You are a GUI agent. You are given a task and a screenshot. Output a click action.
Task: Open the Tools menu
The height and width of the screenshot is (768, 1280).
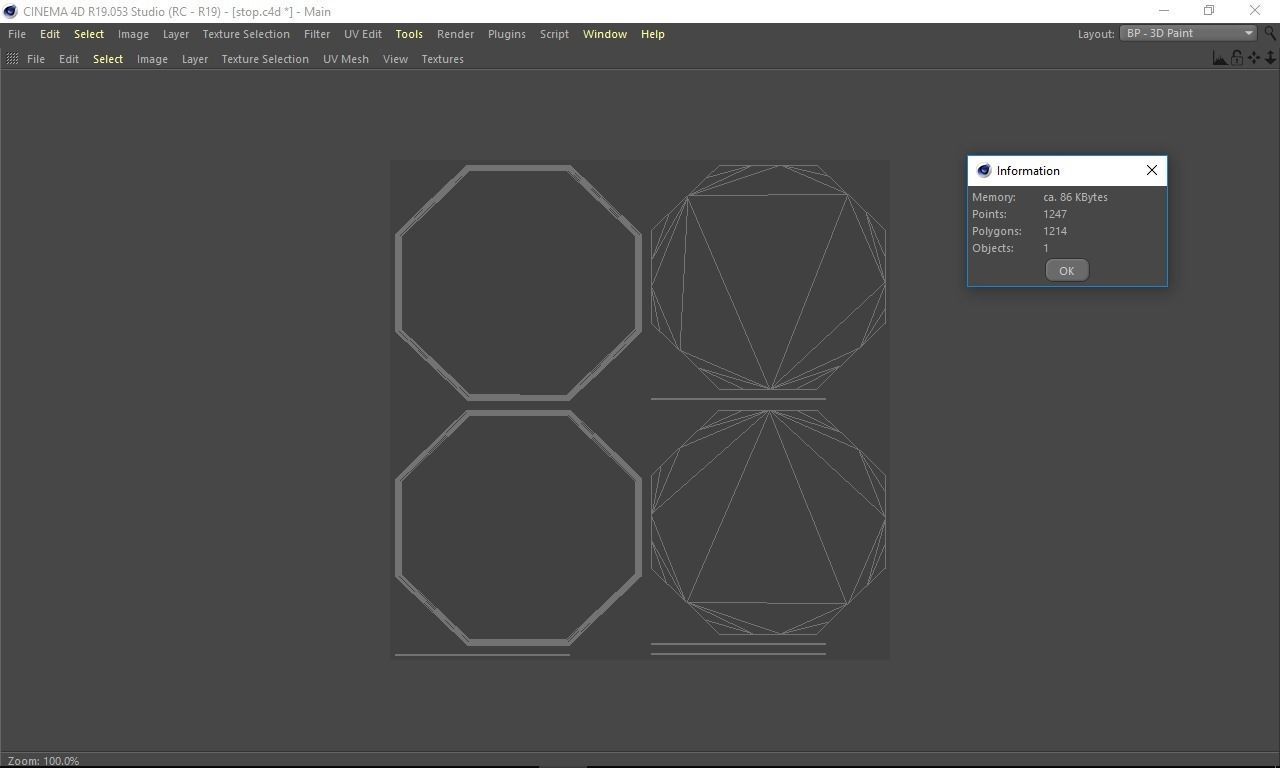pyautogui.click(x=409, y=34)
